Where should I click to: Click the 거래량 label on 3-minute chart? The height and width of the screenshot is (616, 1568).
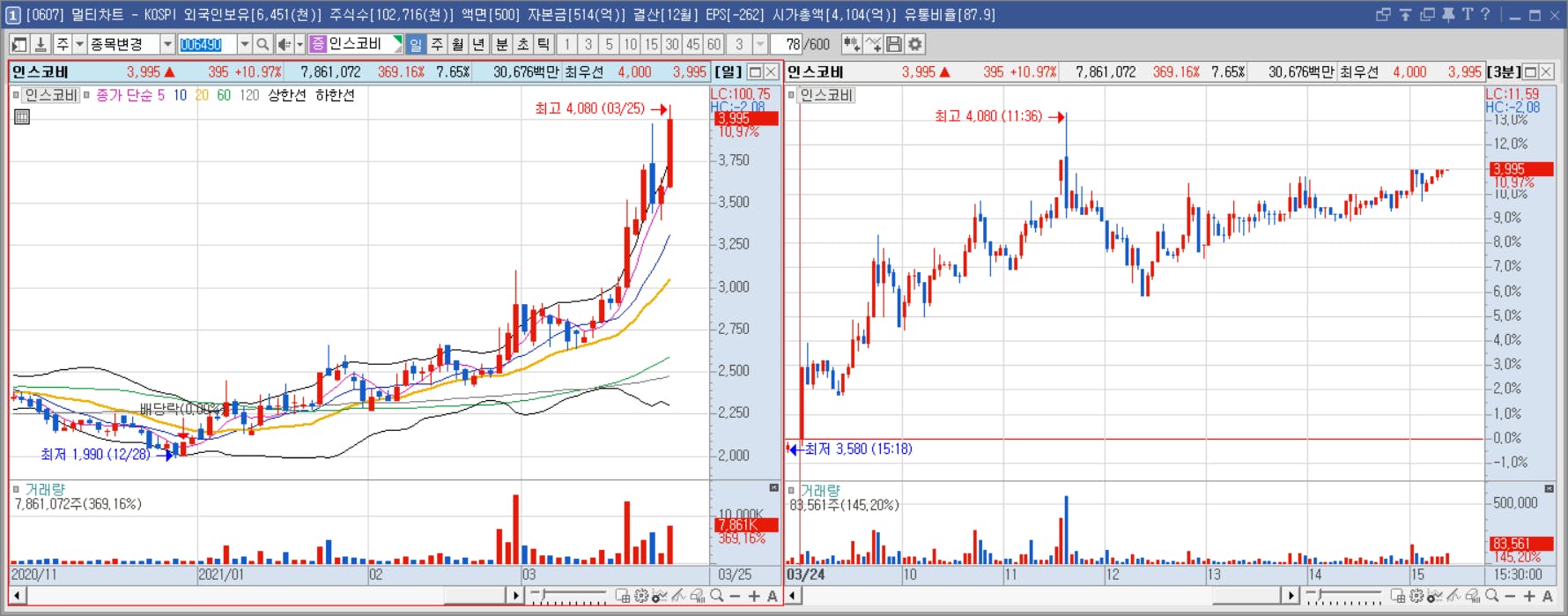(x=820, y=490)
